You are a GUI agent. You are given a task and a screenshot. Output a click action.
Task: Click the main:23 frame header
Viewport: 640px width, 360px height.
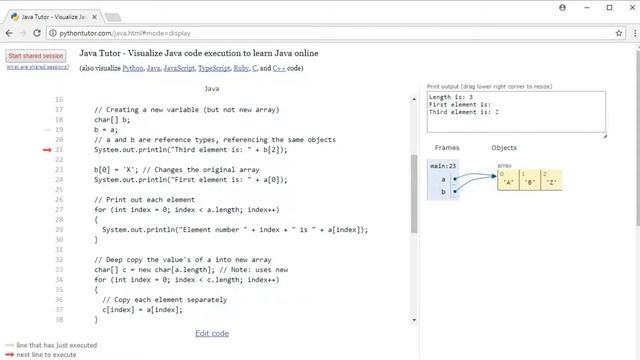pos(443,166)
